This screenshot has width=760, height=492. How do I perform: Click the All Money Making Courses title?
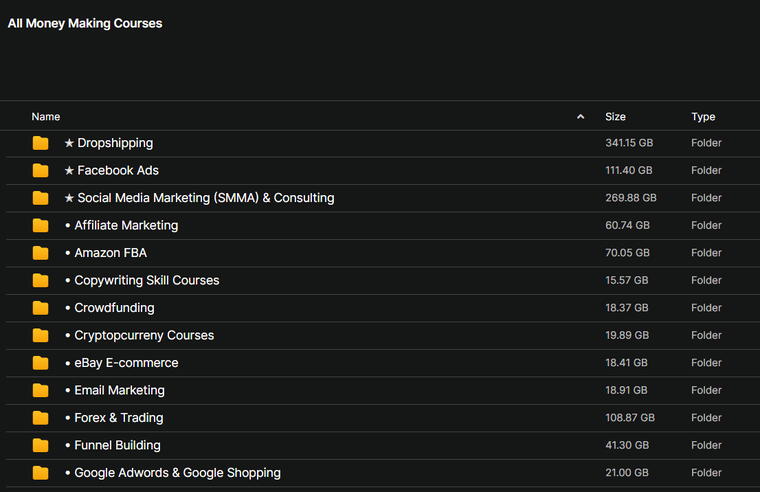[85, 23]
